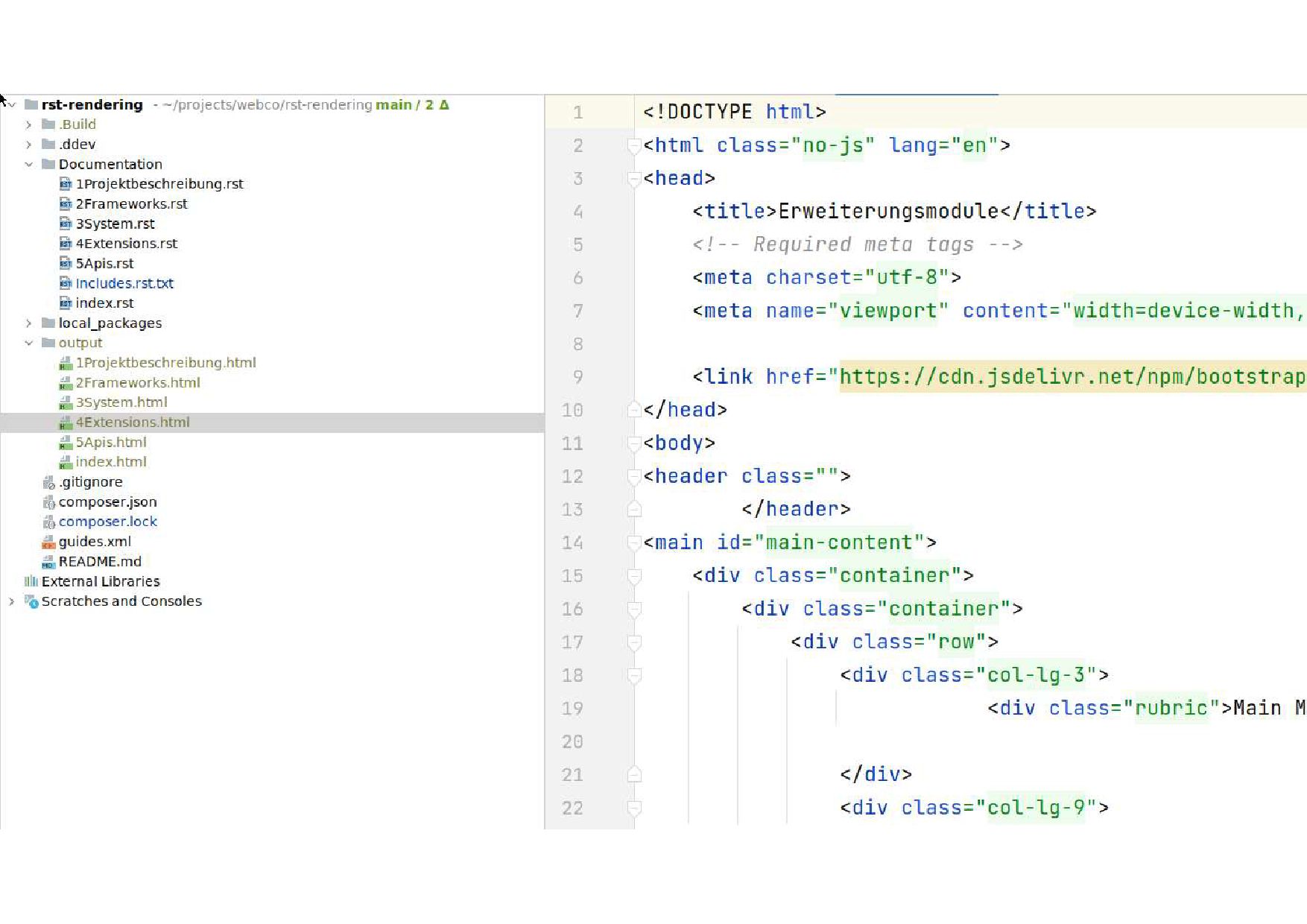Open guides.xml configuration file
The height and width of the screenshot is (924, 1307).
(95, 542)
